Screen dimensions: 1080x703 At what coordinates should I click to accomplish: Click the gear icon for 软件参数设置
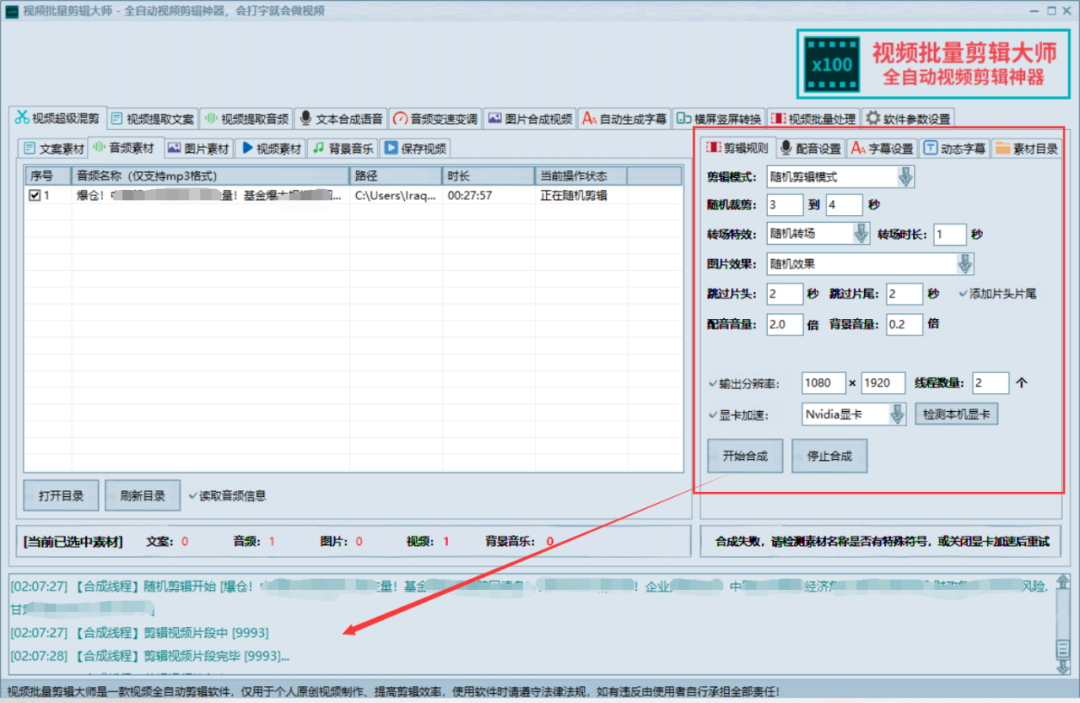point(873,118)
